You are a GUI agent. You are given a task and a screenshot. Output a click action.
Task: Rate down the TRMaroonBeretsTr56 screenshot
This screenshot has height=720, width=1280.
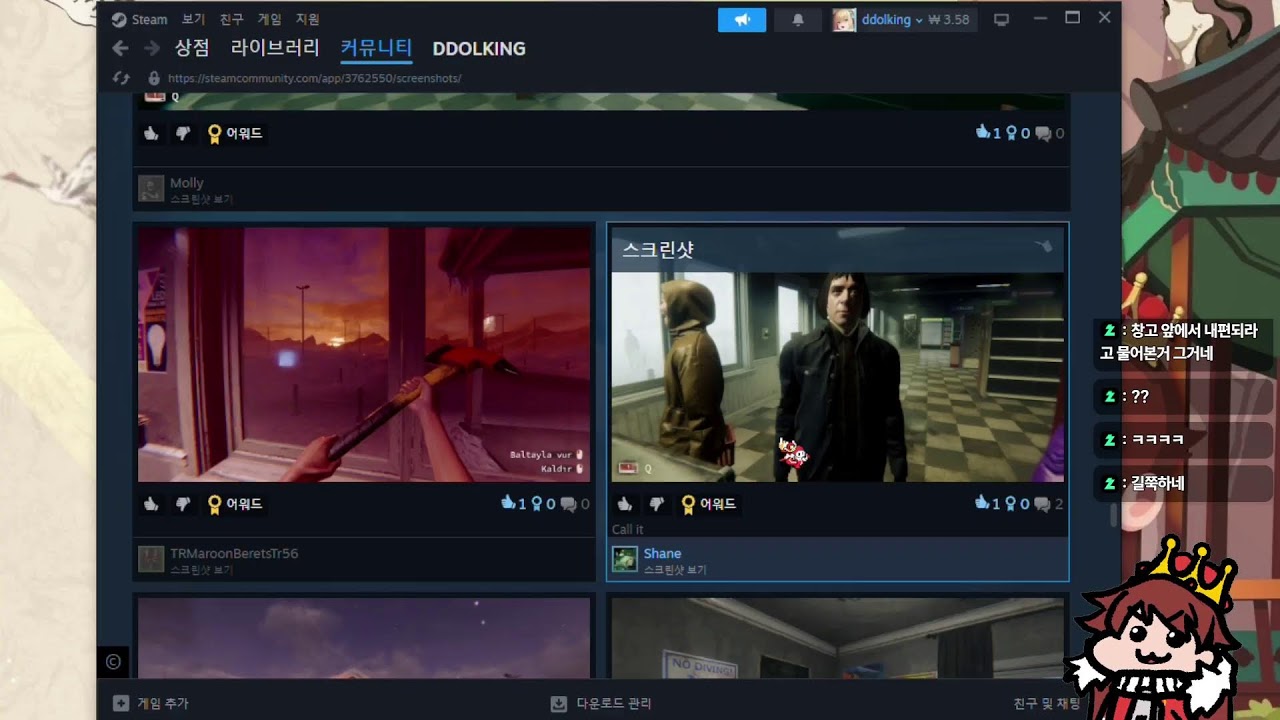point(183,504)
